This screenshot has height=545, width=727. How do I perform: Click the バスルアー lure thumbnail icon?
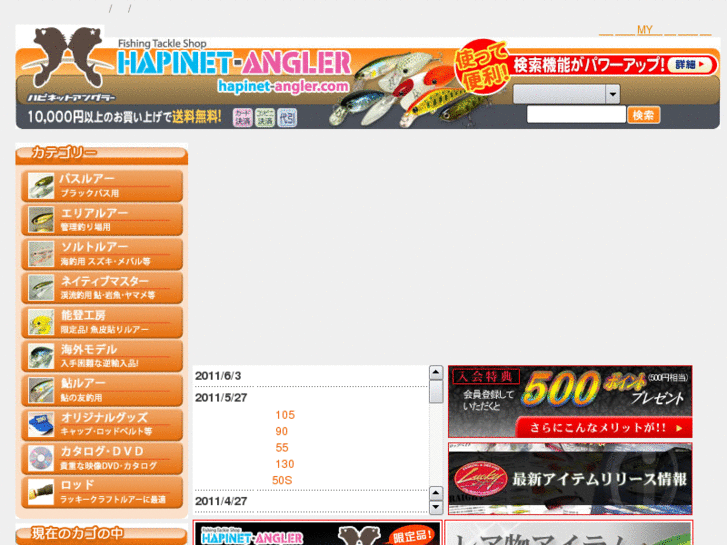coord(41,186)
